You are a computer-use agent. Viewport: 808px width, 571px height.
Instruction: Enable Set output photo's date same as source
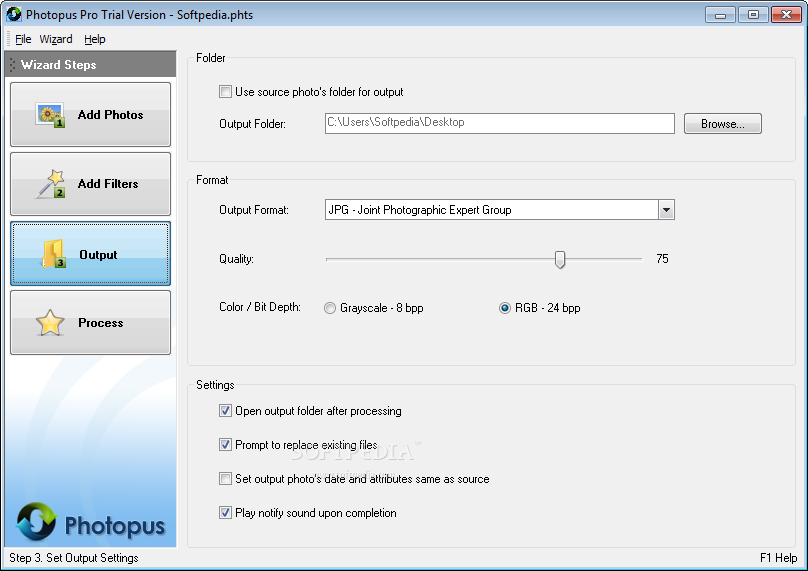(x=225, y=479)
